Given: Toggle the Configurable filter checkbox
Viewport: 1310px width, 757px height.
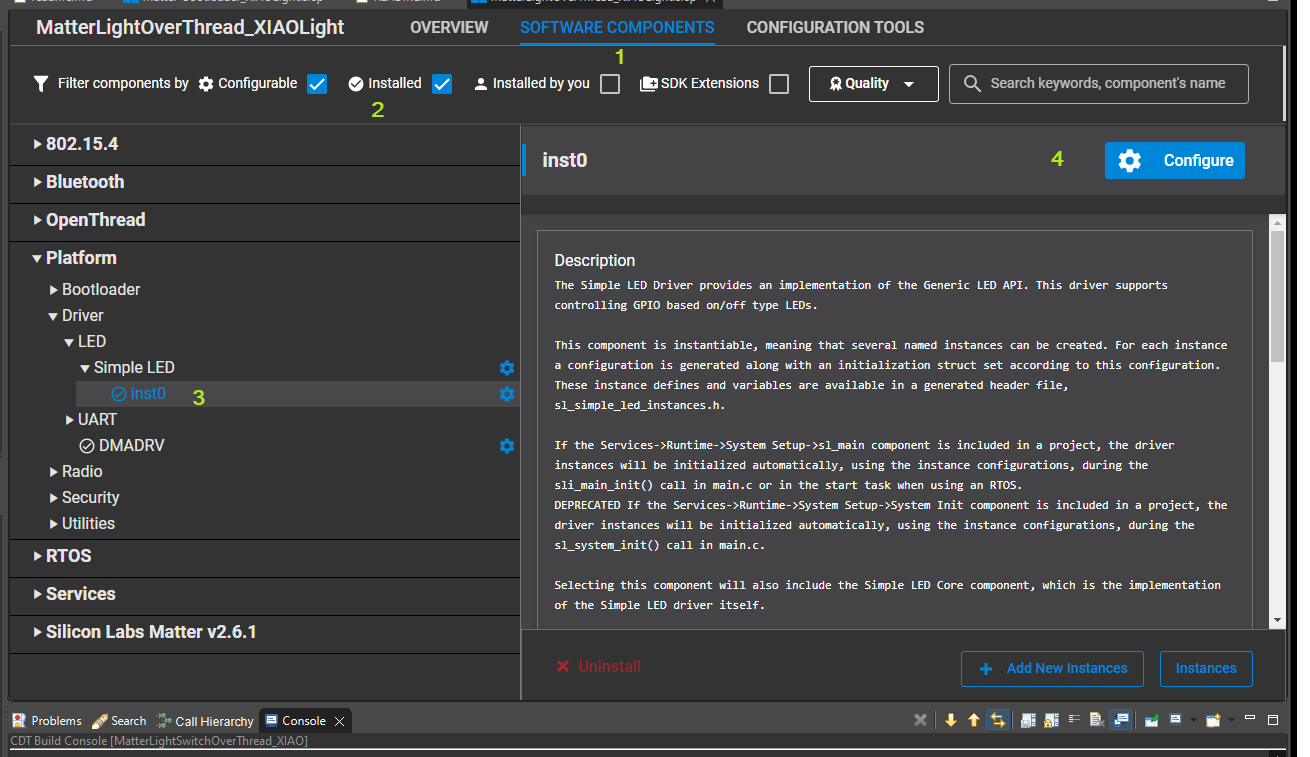Looking at the screenshot, I should (x=317, y=84).
